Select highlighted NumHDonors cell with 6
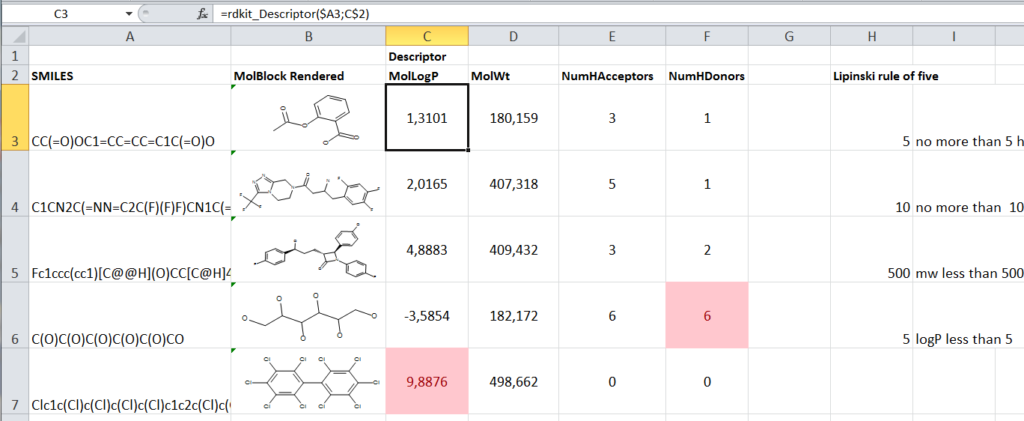The height and width of the screenshot is (421, 1024). pyautogui.click(x=707, y=315)
